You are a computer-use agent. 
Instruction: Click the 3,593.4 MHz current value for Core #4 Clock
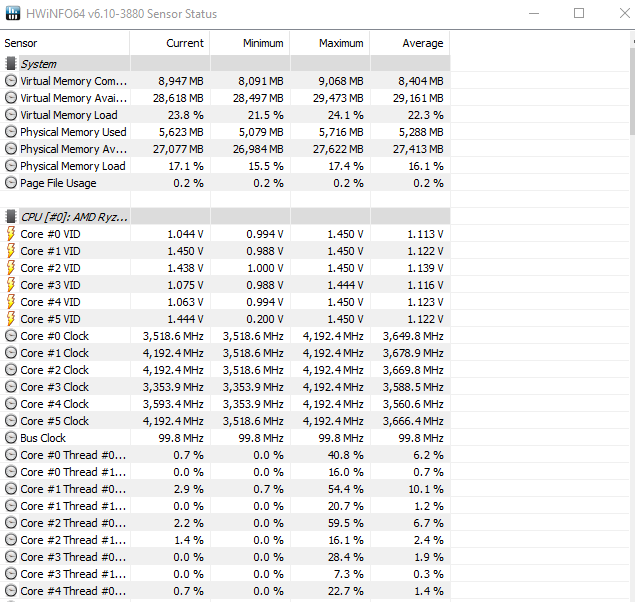tap(173, 404)
